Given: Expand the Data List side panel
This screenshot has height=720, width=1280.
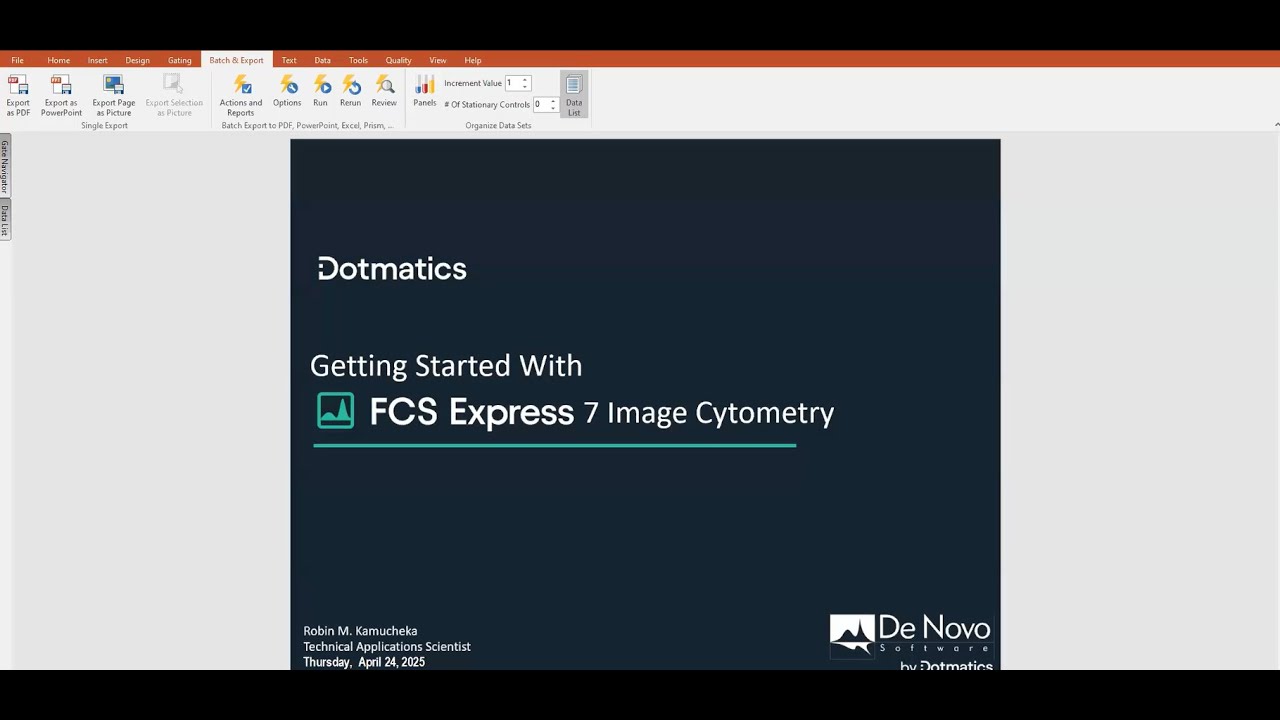Looking at the screenshot, I should pyautogui.click(x=5, y=220).
